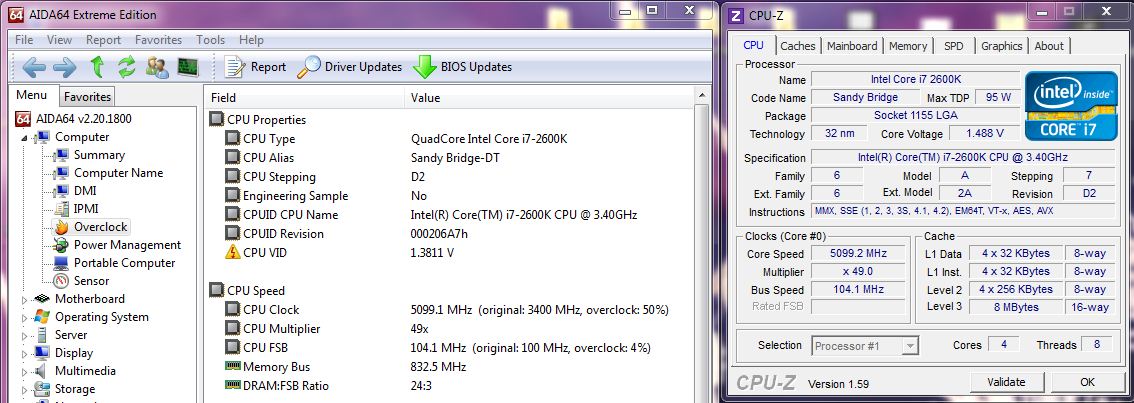Open Report from the toolbar

(x=255, y=67)
